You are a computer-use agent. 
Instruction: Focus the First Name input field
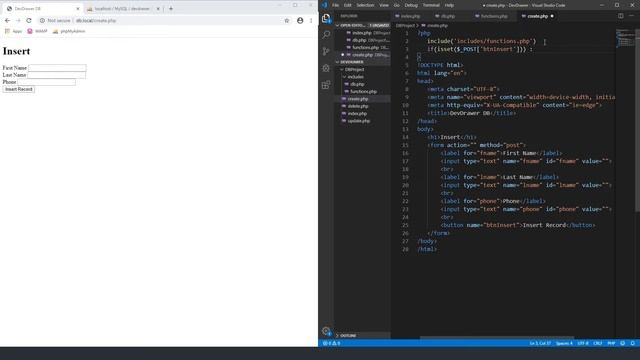point(57,68)
